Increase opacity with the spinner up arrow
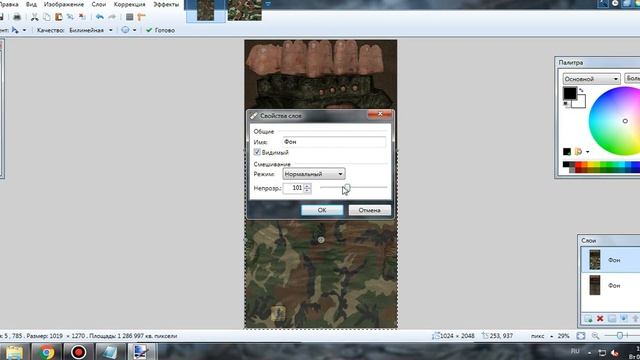 [307, 185]
